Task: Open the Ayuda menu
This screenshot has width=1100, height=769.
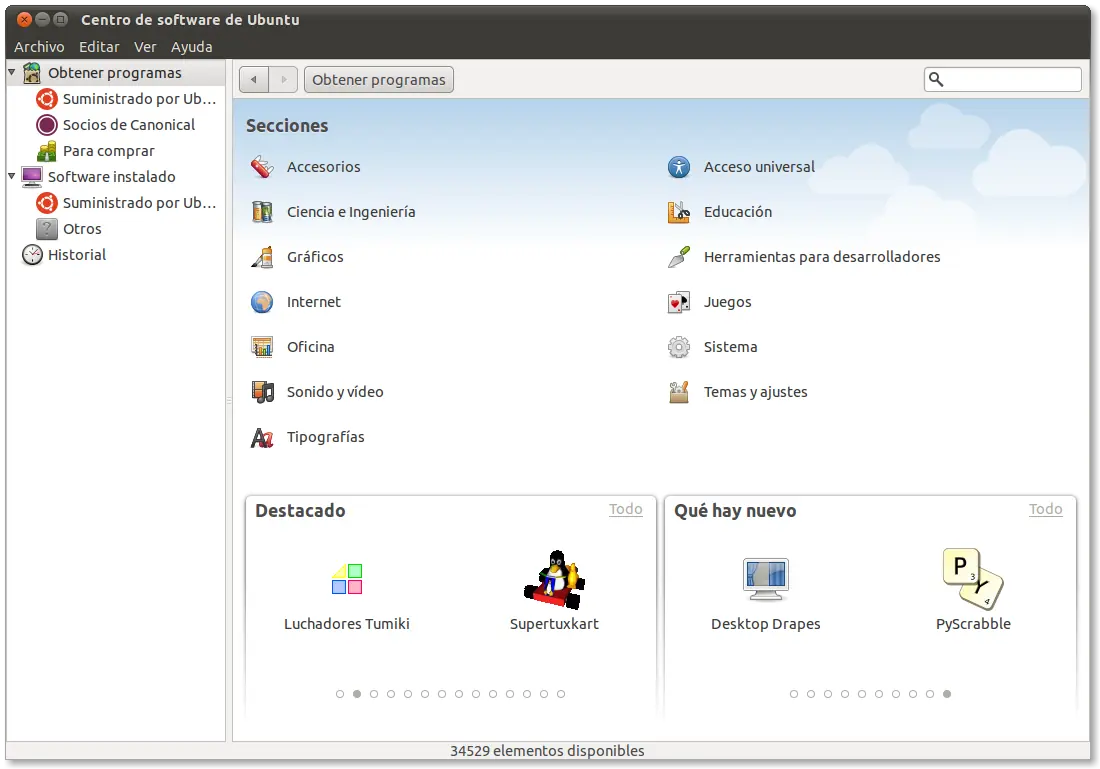Action: point(192,47)
